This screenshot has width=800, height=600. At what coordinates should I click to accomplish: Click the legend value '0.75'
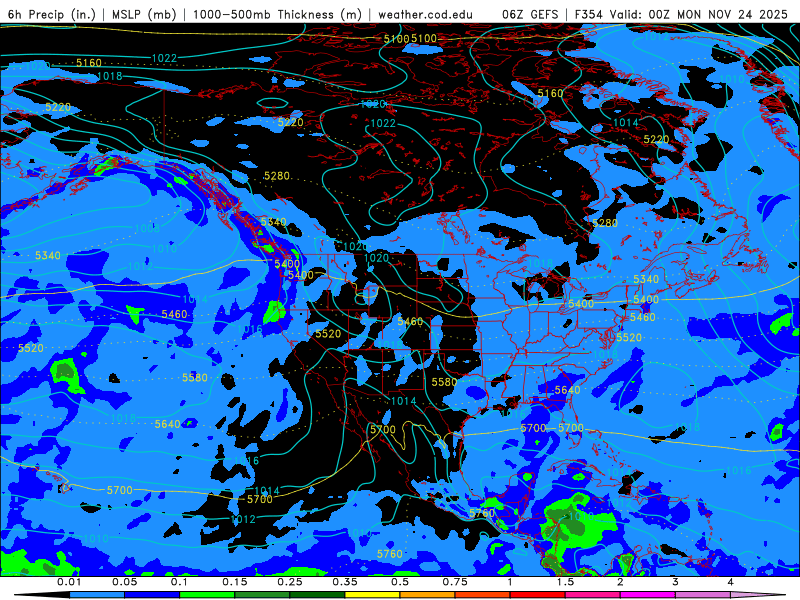[x=455, y=582]
